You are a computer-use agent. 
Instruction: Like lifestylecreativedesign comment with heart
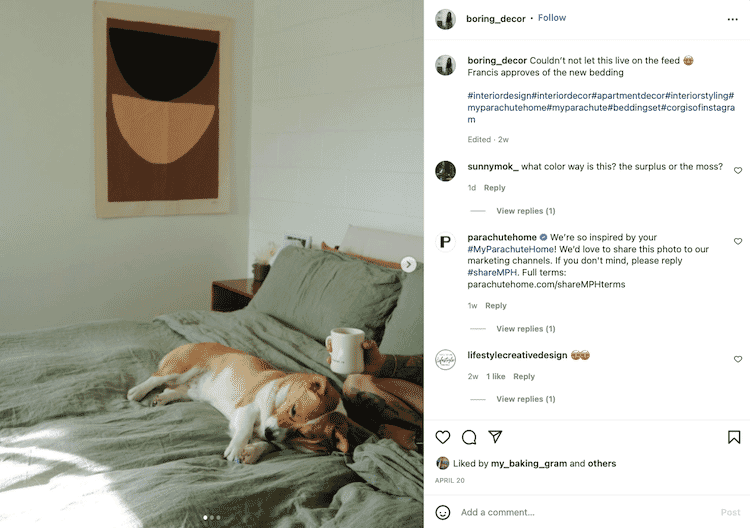pos(738,359)
